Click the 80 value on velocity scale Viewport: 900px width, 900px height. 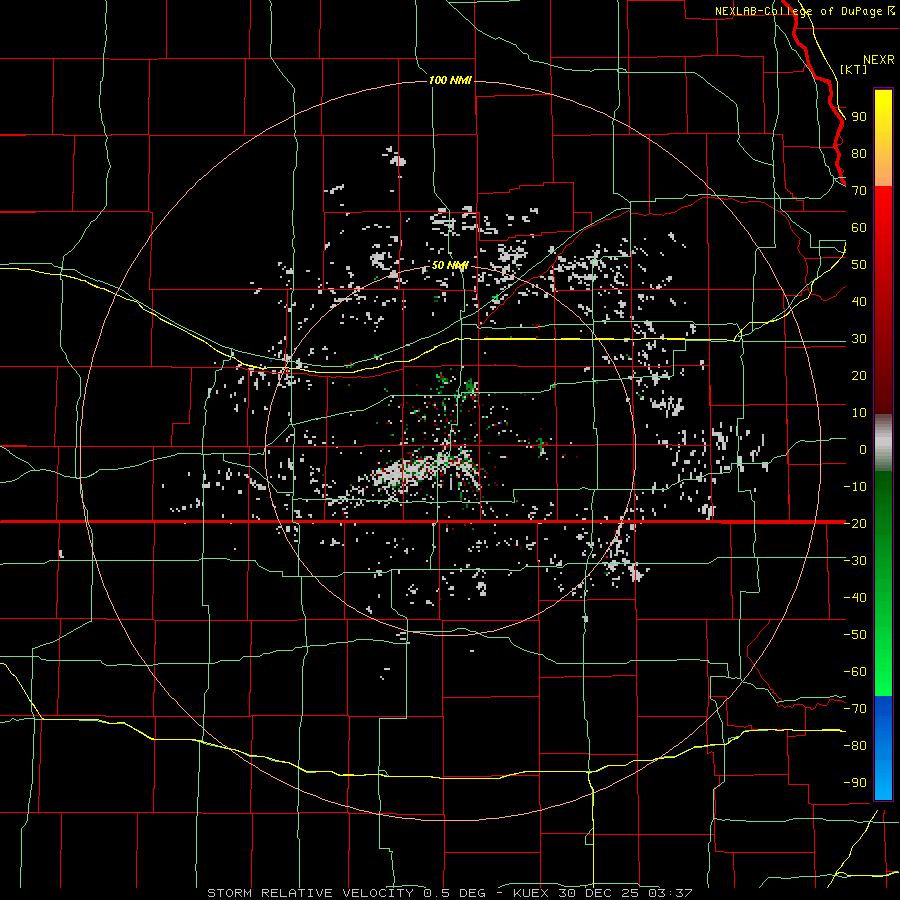click(x=859, y=154)
